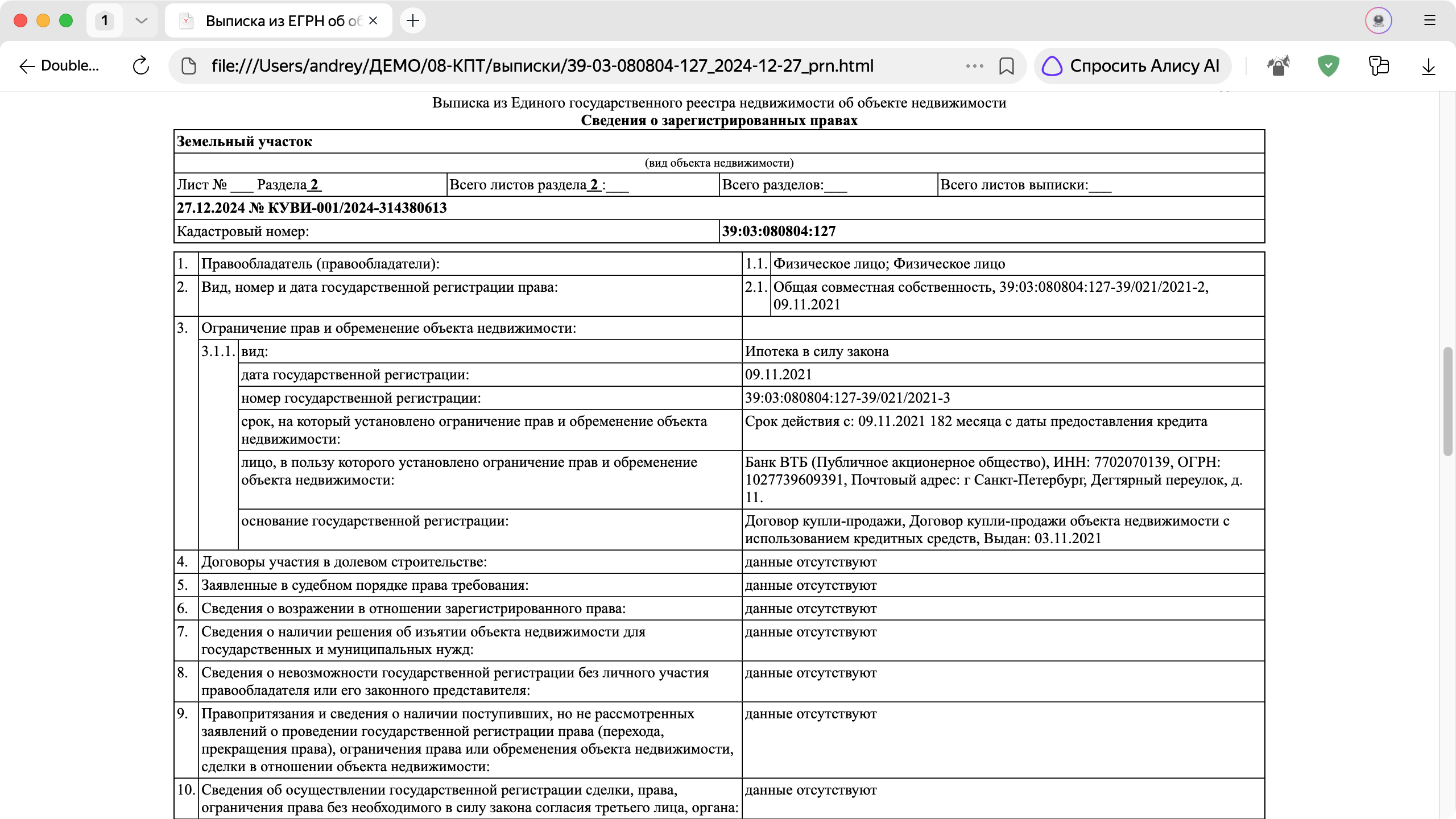Close the Выписка из ЕГРН tab
1456x819 pixels.
[x=373, y=20]
